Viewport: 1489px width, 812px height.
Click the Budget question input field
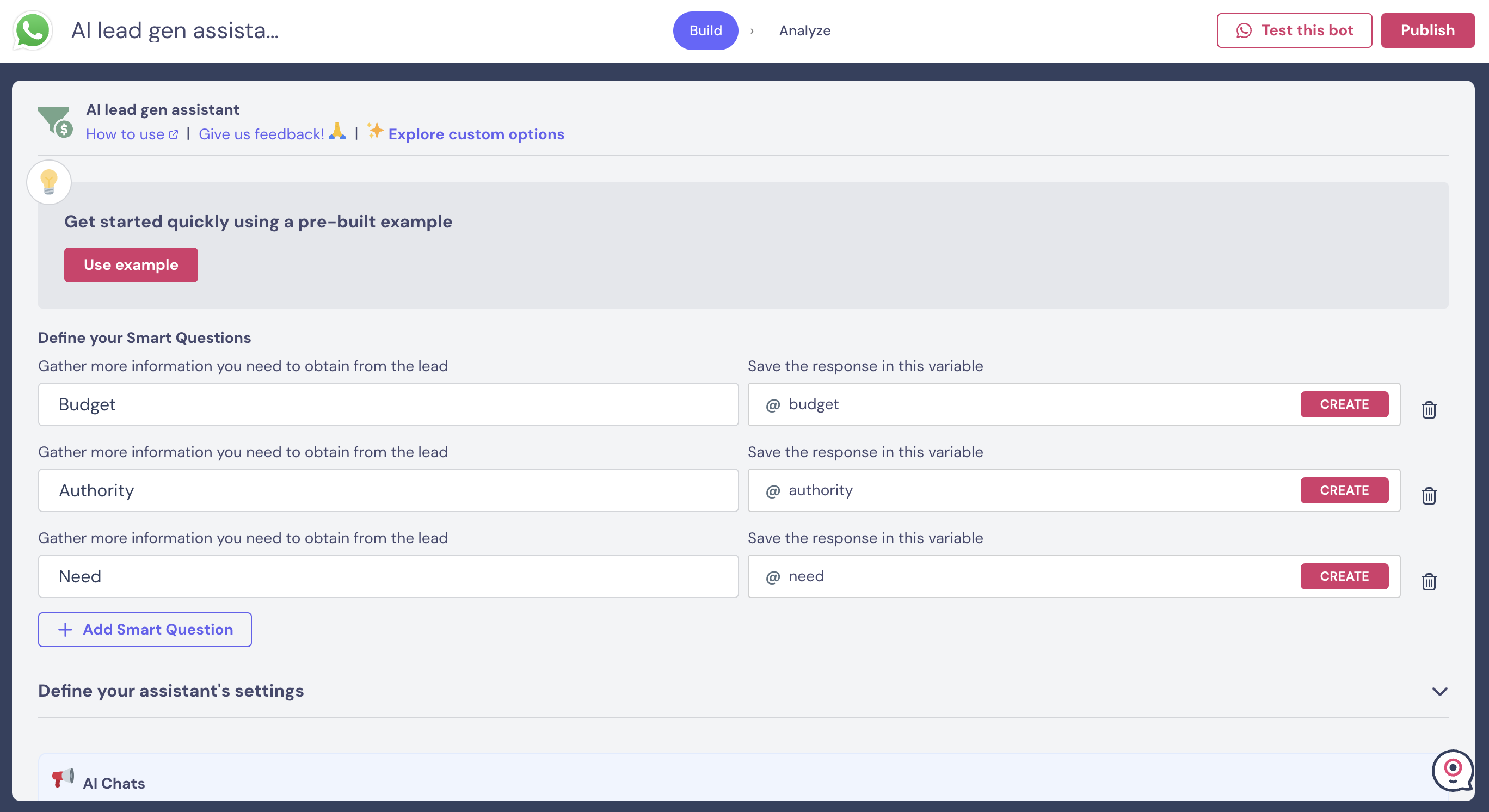[389, 404]
